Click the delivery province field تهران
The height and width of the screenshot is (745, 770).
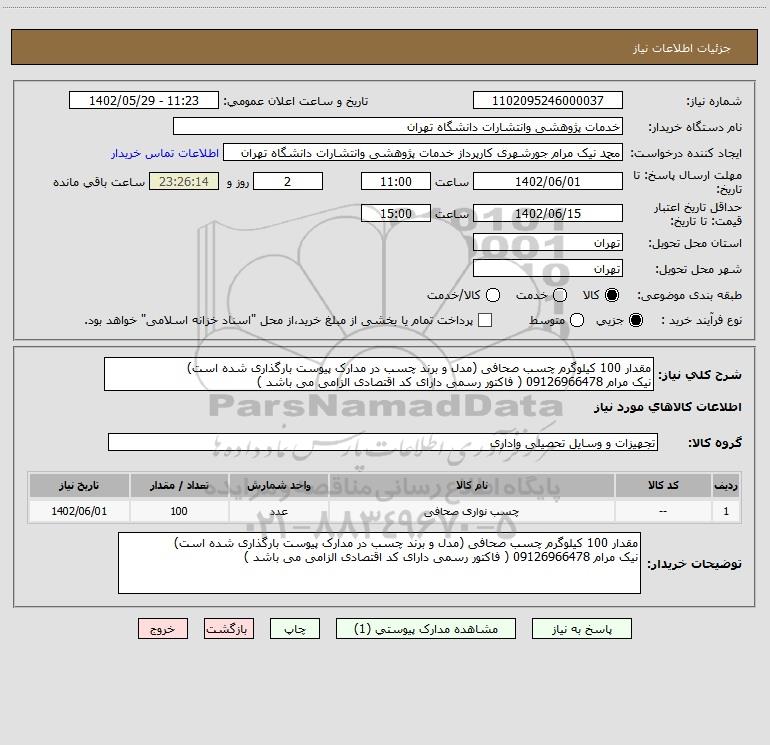[548, 243]
